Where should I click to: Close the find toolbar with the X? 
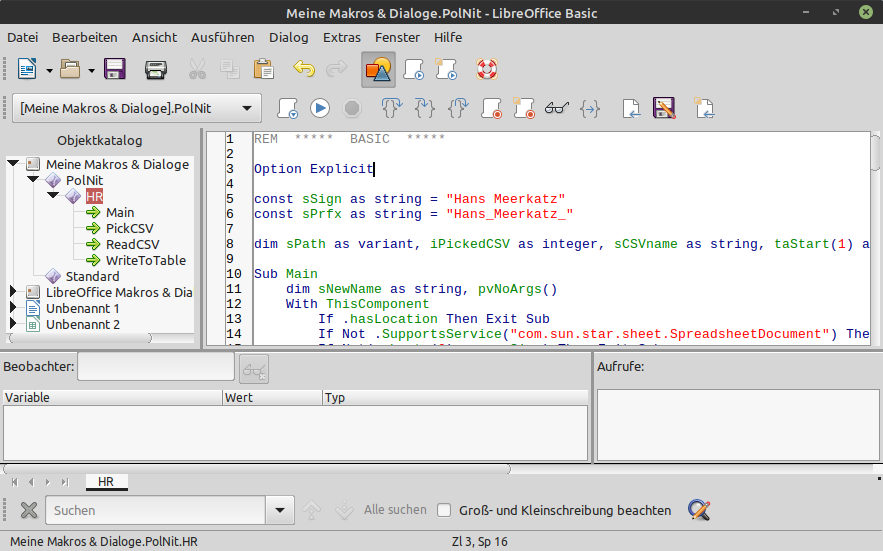click(x=29, y=510)
